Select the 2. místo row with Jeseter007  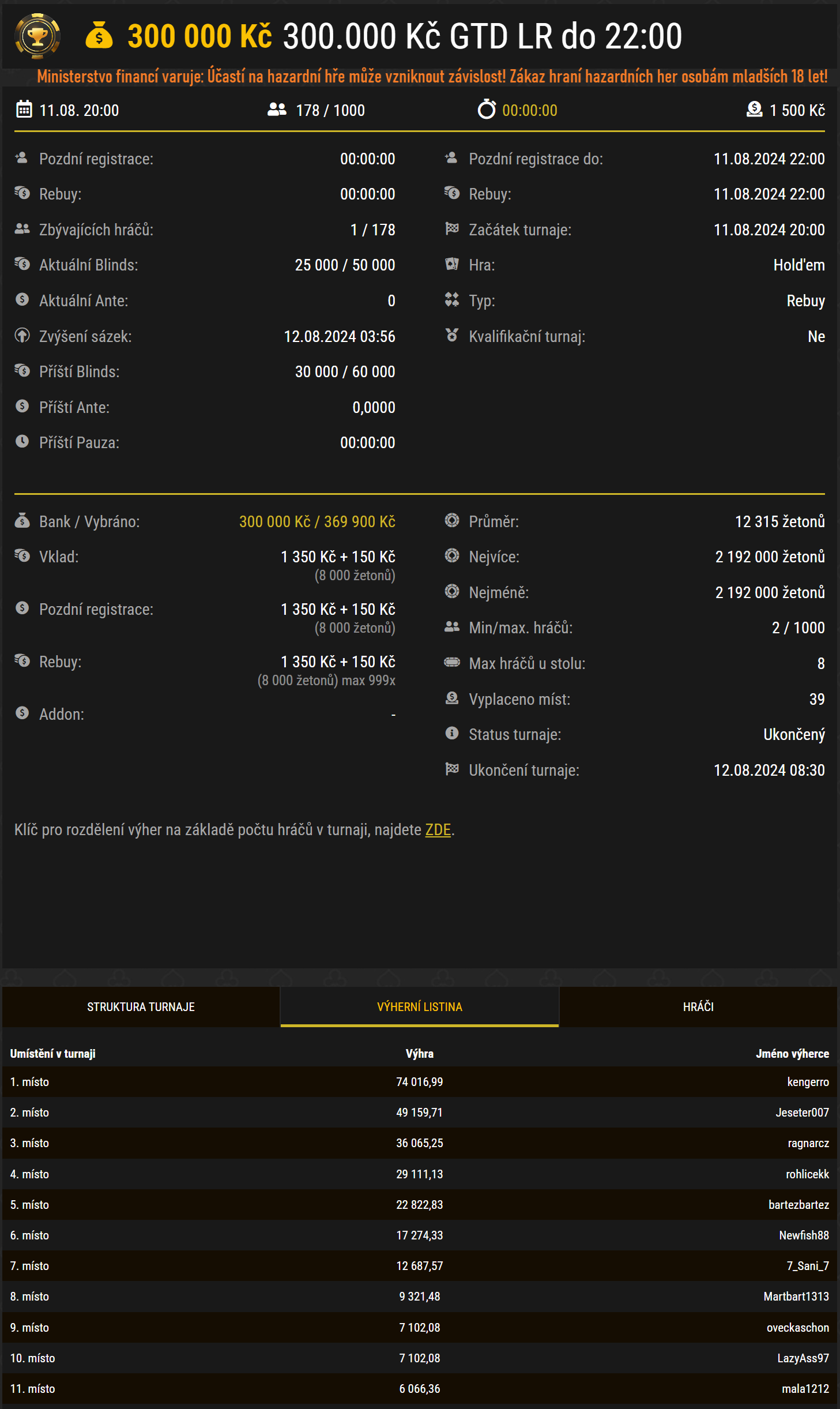[419, 1113]
